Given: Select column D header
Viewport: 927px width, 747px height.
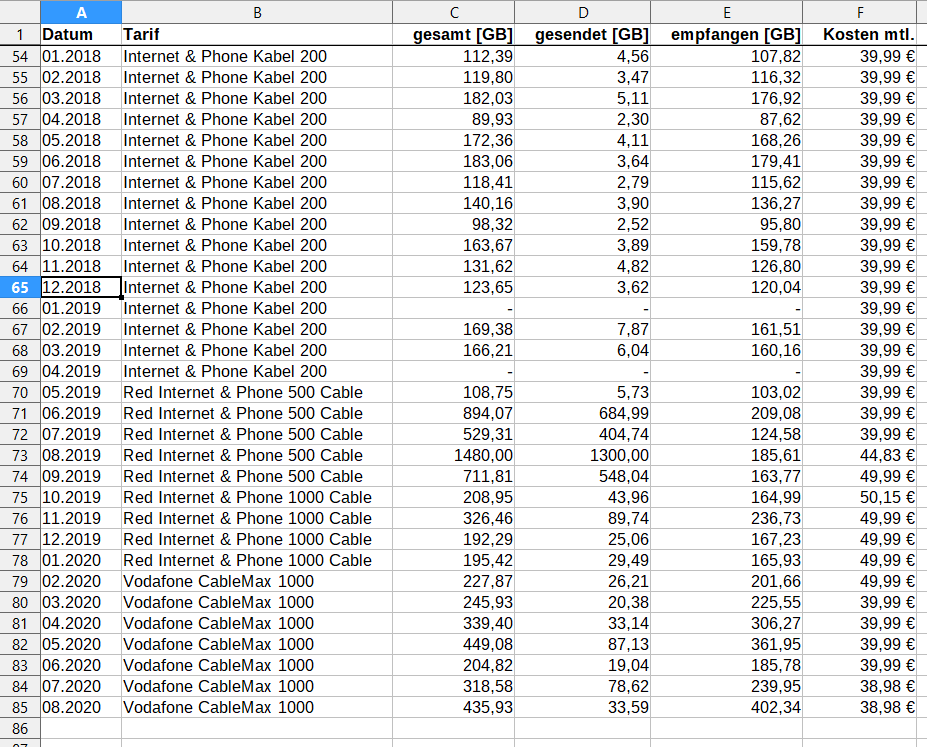Looking at the screenshot, I should click(x=582, y=12).
